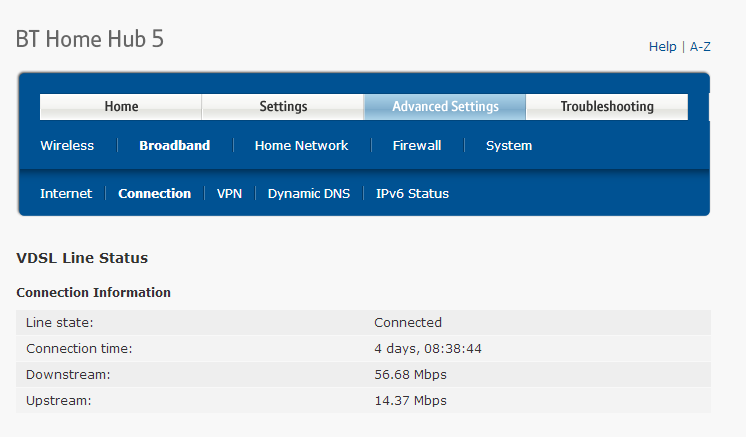The height and width of the screenshot is (437, 746).
Task: Switch to the Settings tab
Action: pos(283,107)
